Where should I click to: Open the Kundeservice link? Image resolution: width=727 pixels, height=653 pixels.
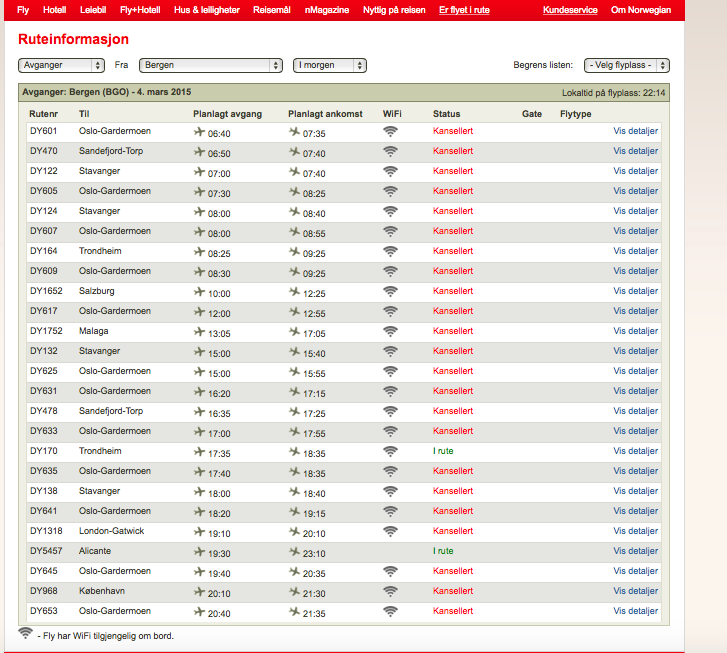[570, 10]
